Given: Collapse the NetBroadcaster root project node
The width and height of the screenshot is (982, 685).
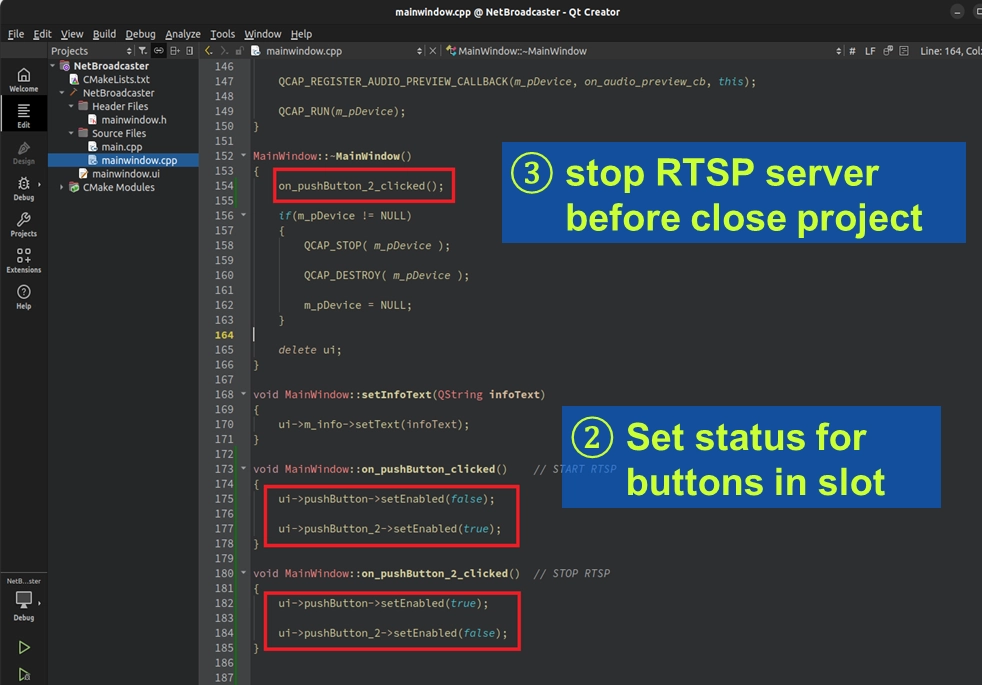Looking at the screenshot, I should 53,66.
